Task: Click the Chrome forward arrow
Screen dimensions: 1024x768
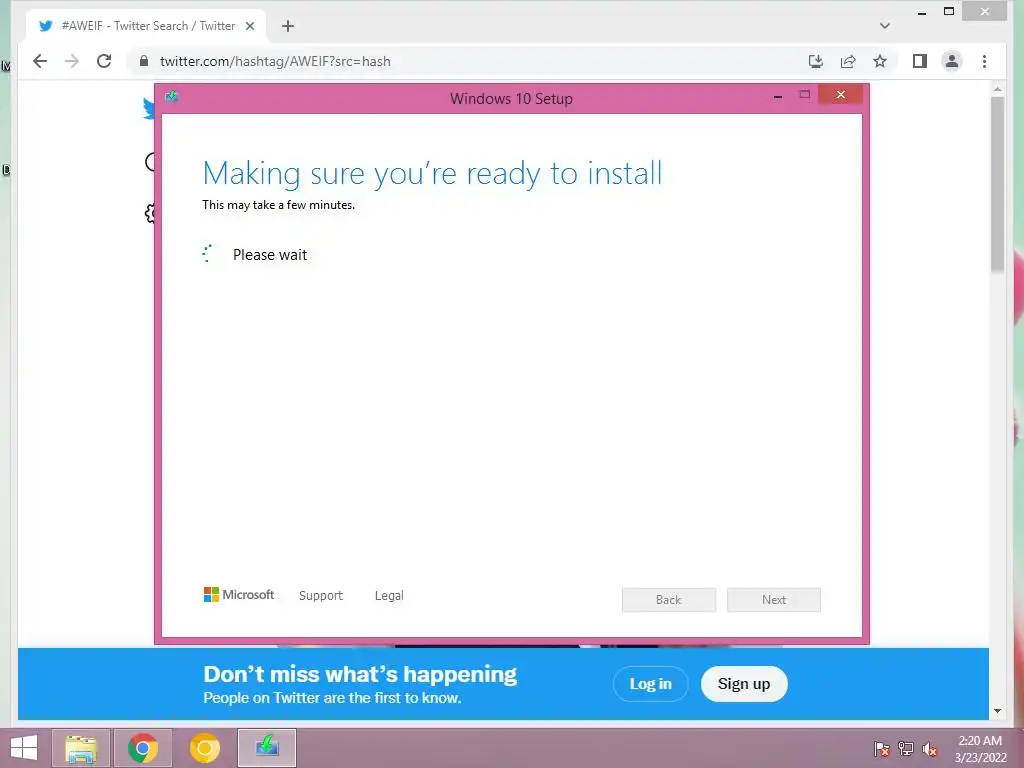Action: pyautogui.click(x=72, y=61)
